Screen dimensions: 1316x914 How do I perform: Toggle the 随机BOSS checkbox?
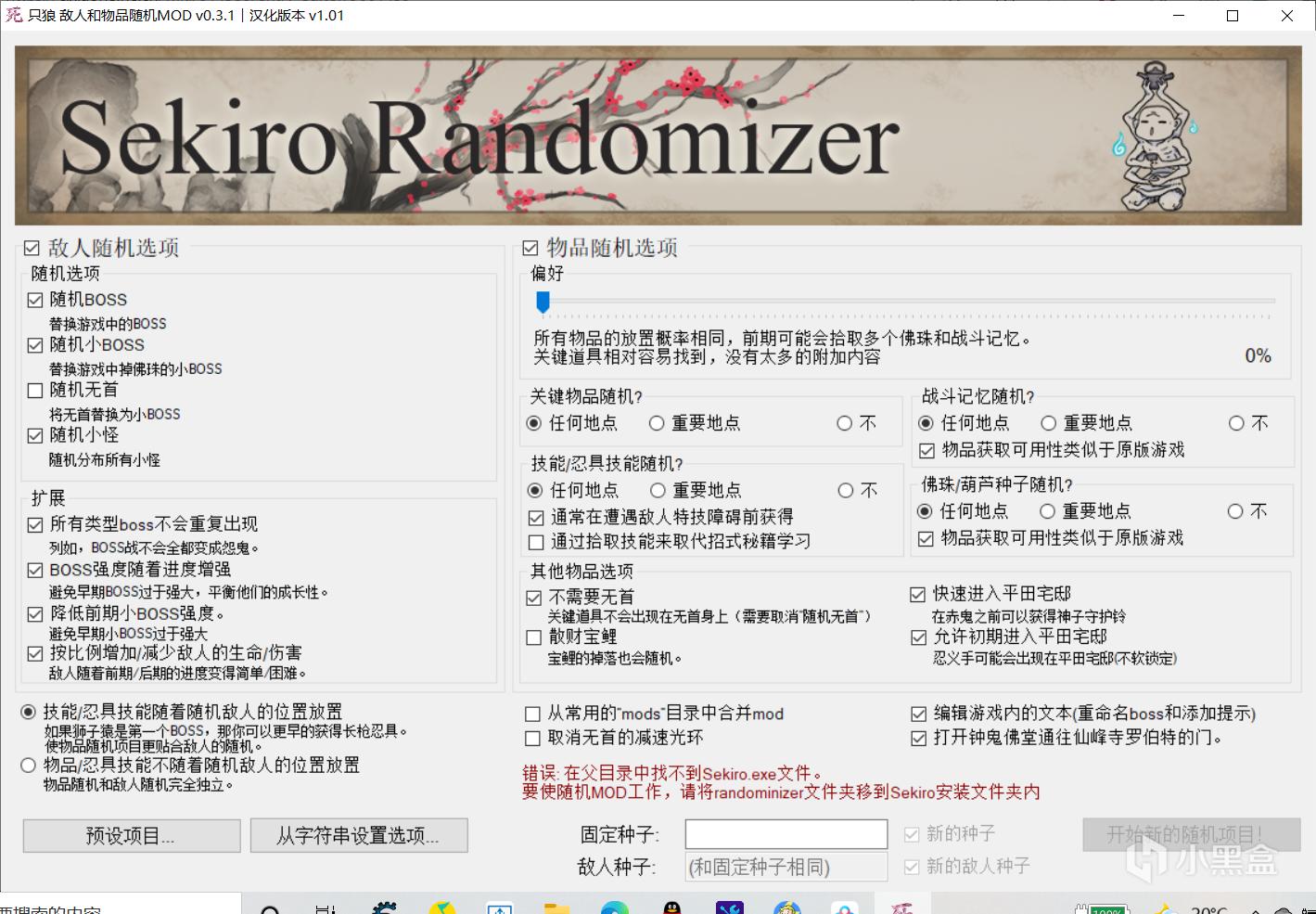(x=36, y=300)
